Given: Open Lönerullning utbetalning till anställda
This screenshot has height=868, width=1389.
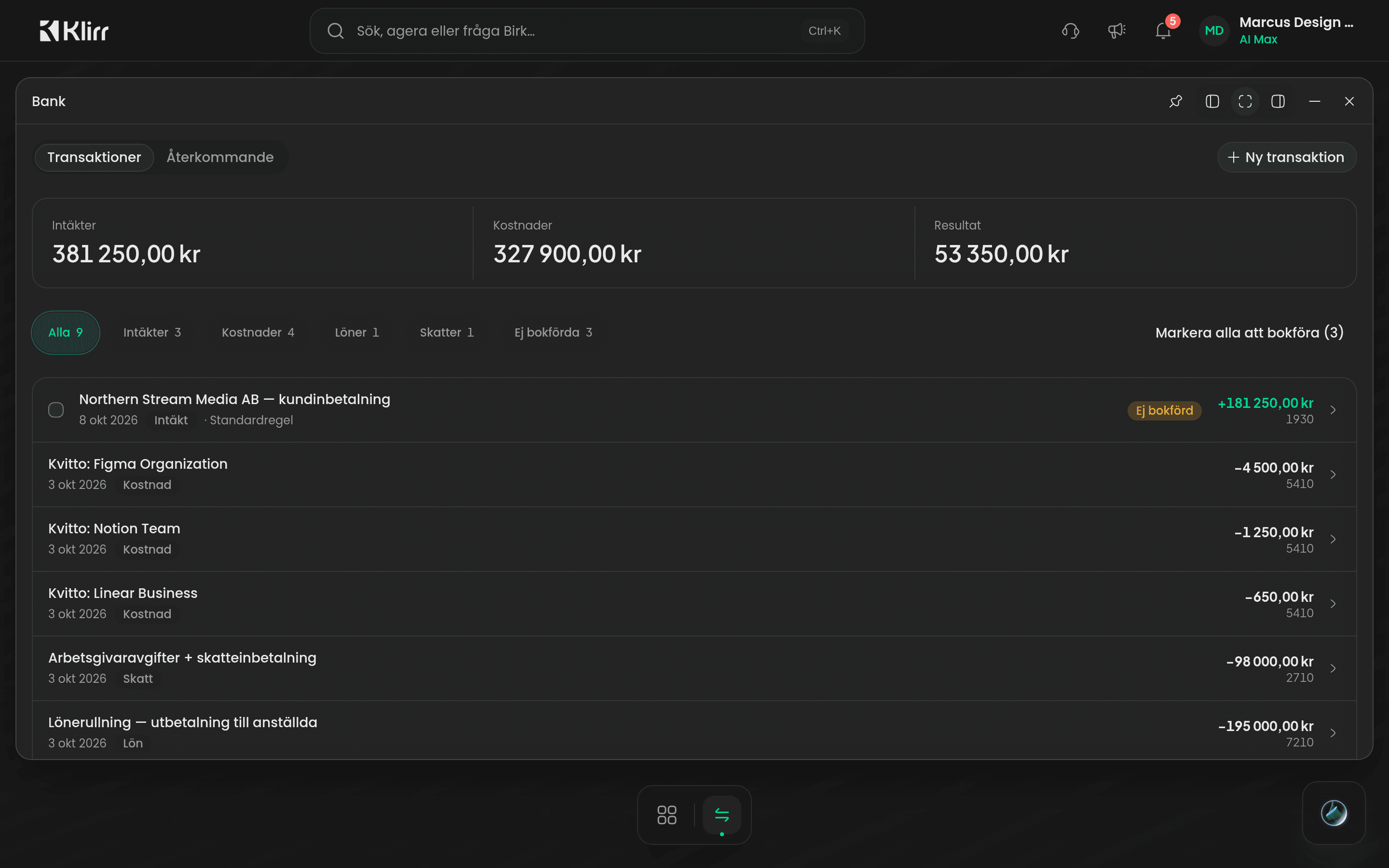Looking at the screenshot, I should click(694, 730).
